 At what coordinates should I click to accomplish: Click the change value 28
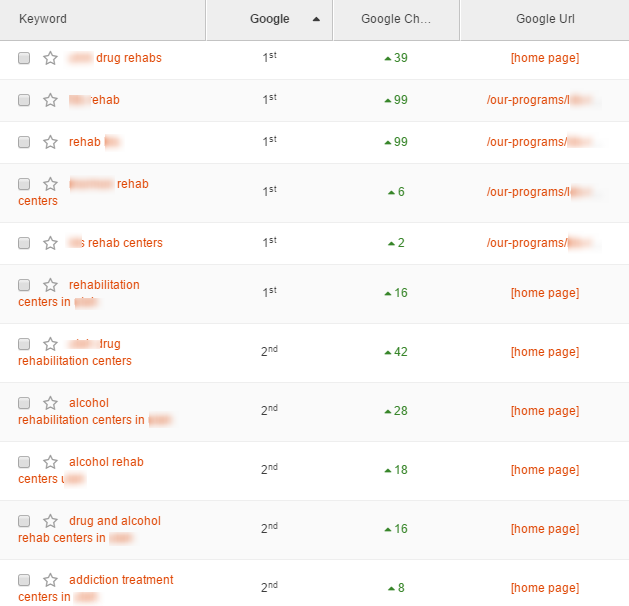point(396,411)
